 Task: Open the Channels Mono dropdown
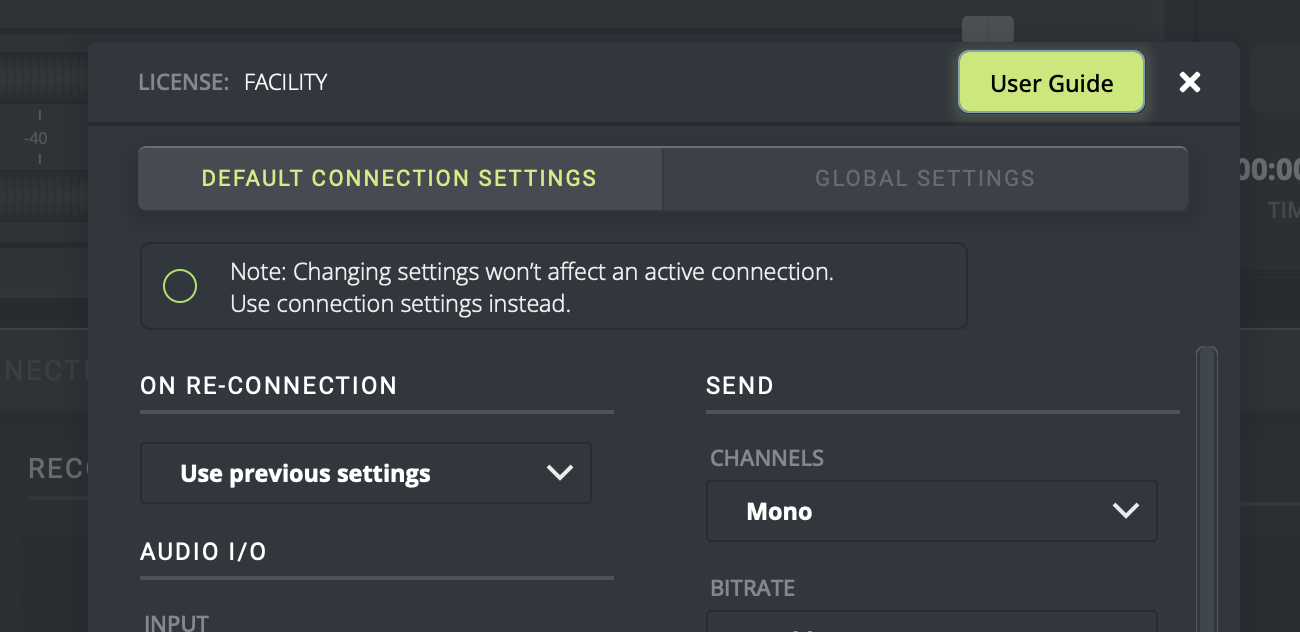[931, 511]
